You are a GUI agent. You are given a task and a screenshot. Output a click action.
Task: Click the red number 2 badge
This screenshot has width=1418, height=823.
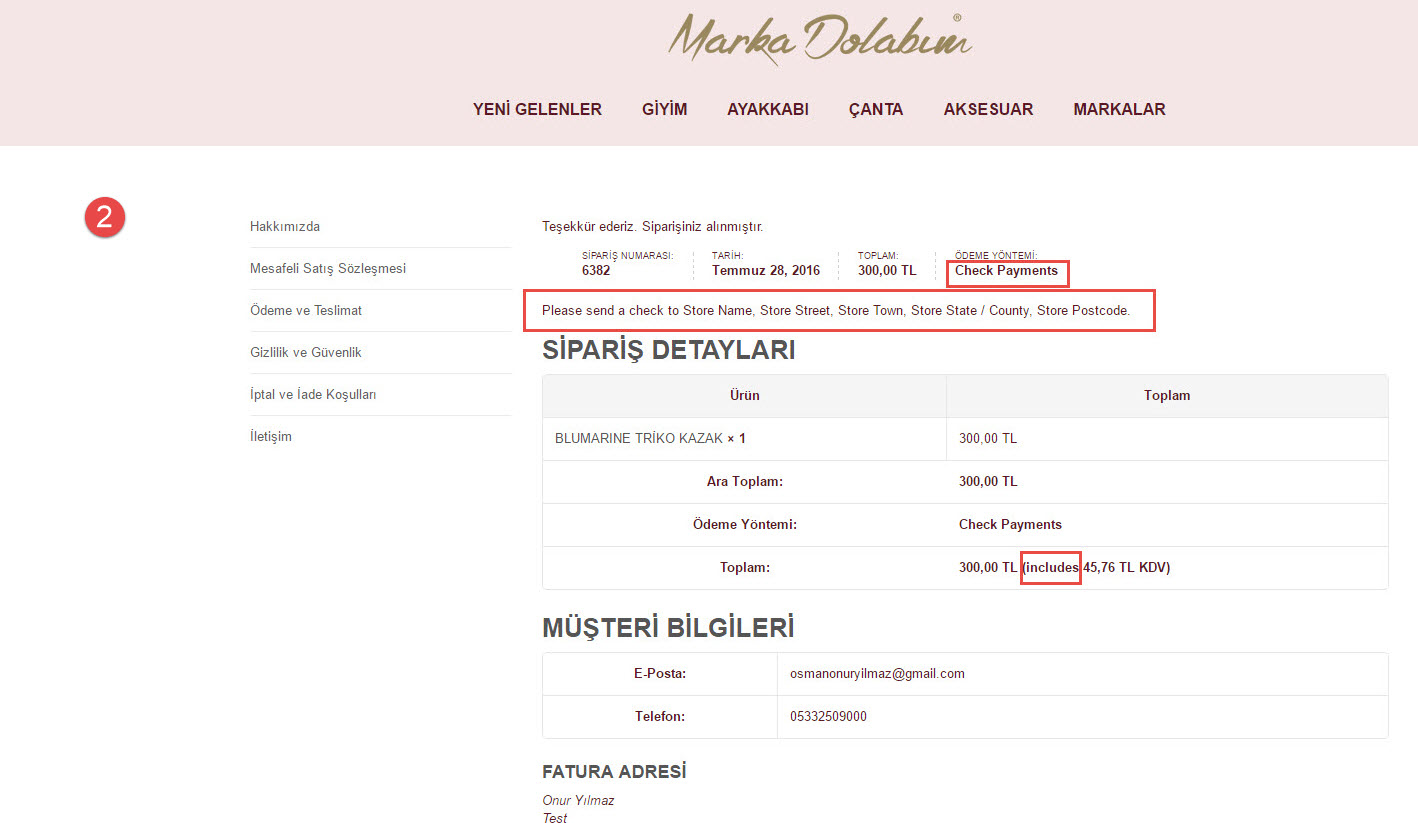click(x=104, y=217)
